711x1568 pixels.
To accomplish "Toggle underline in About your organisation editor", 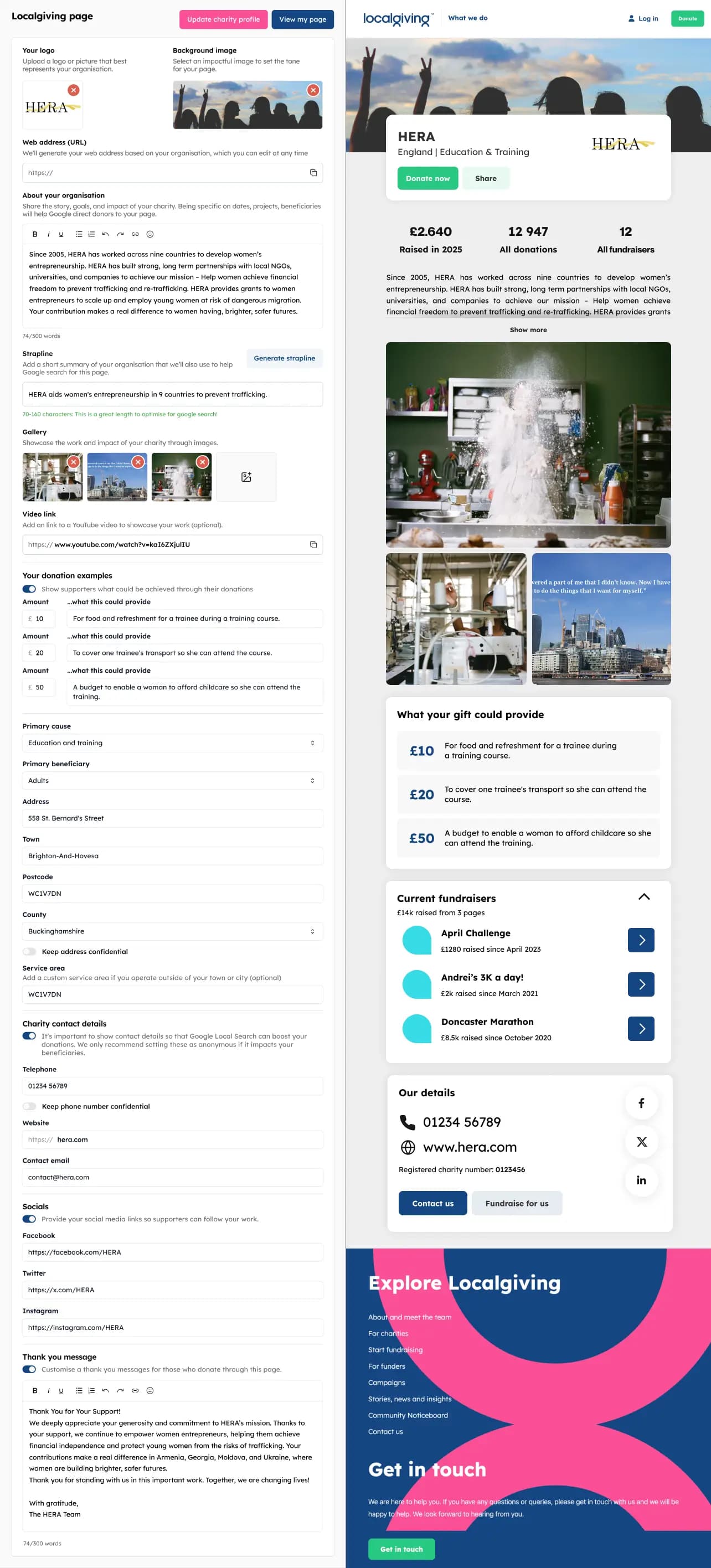I will [61, 234].
